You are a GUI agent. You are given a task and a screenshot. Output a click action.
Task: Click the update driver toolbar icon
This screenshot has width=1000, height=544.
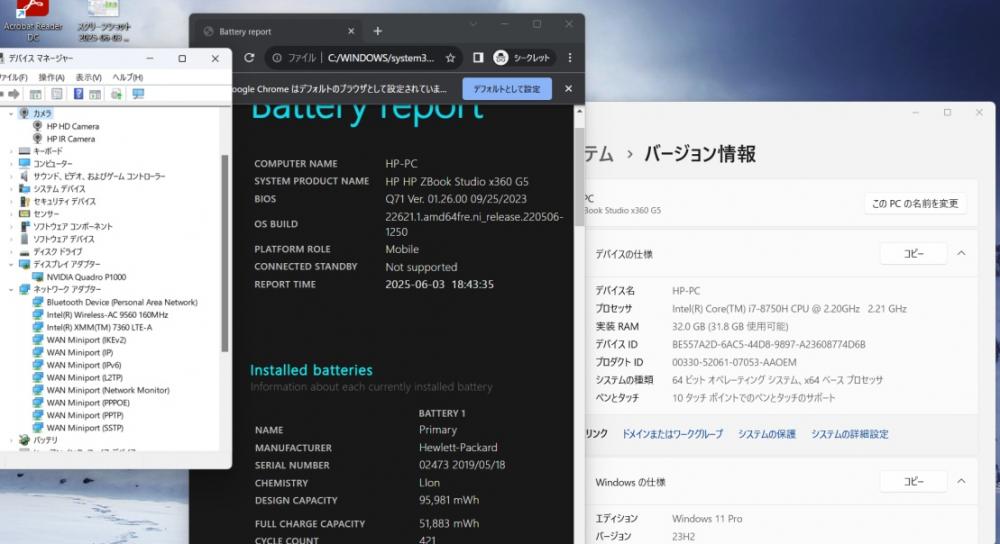(x=116, y=94)
